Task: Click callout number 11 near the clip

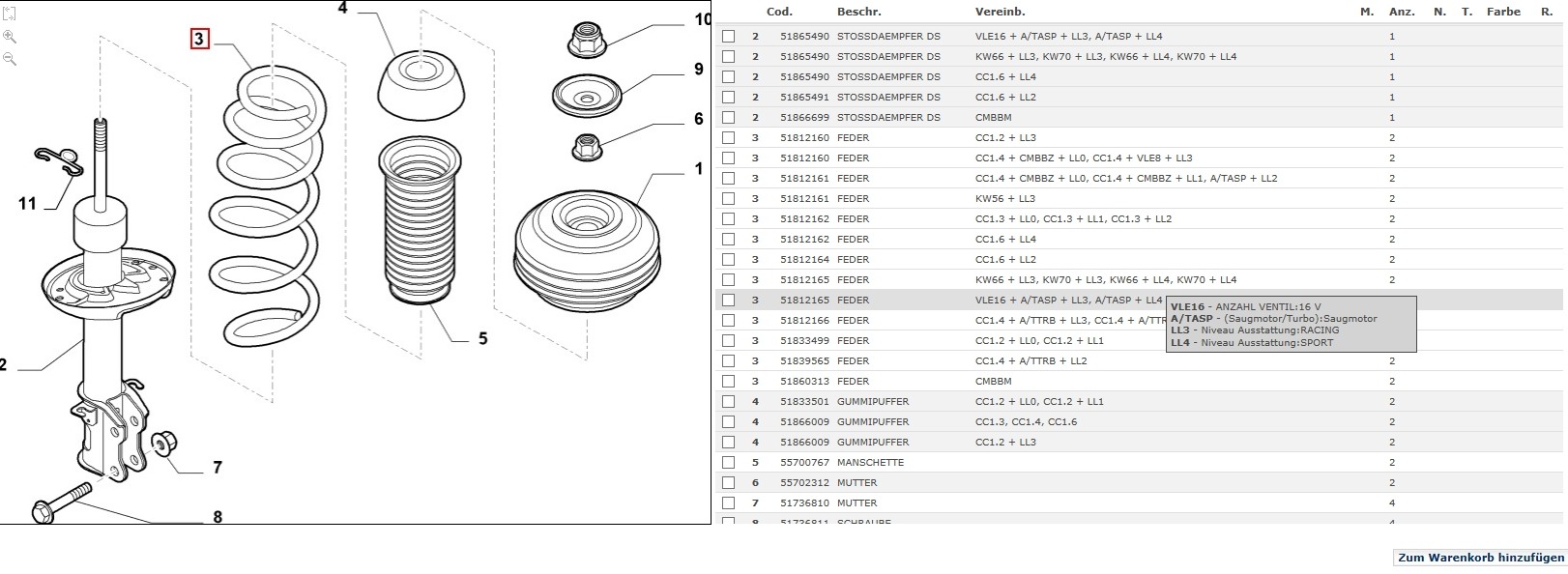Action: [27, 204]
